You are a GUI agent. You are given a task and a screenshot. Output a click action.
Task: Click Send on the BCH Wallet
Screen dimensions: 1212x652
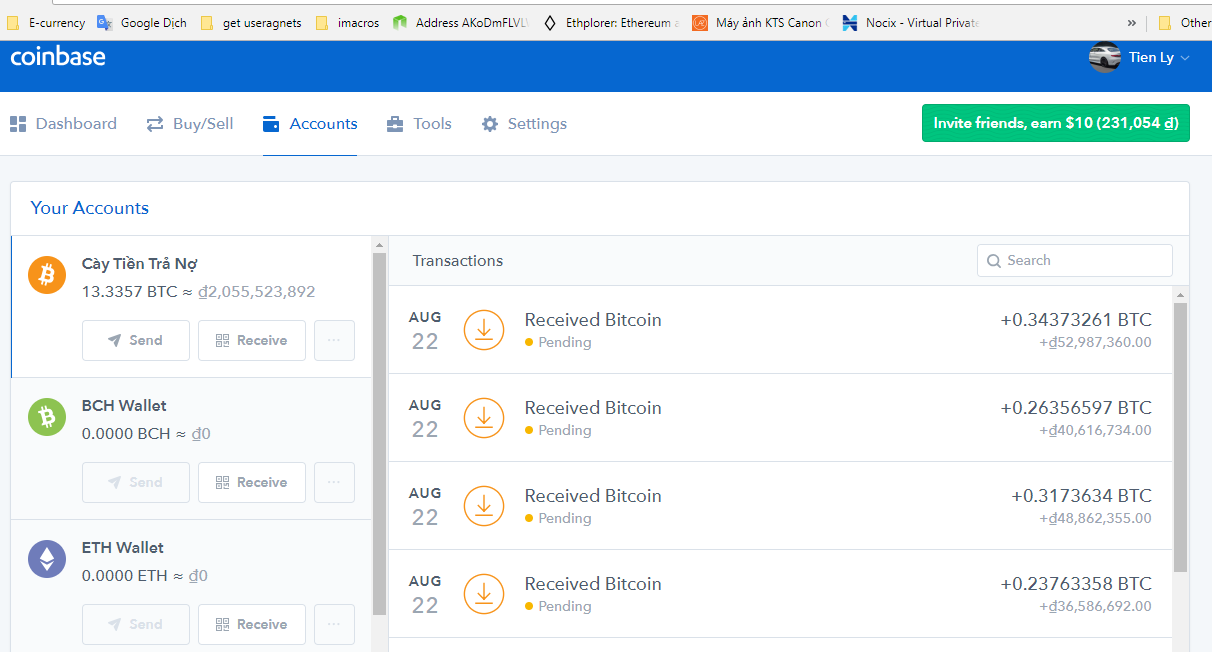(136, 483)
